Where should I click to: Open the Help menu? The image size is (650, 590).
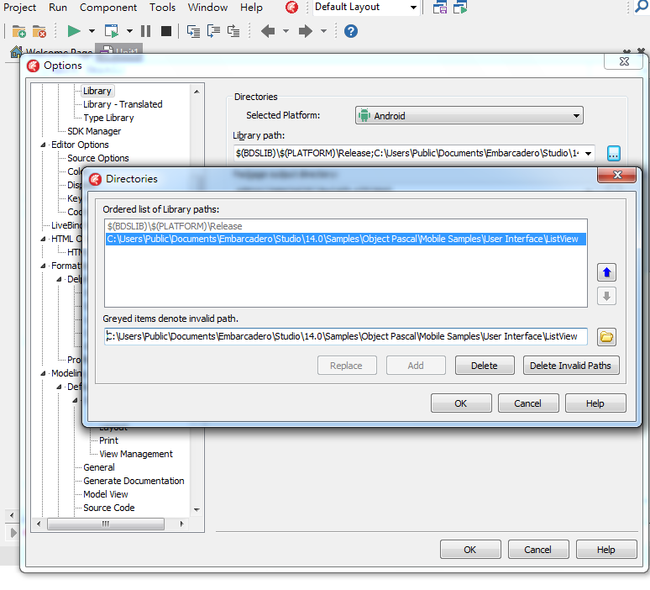point(251,7)
